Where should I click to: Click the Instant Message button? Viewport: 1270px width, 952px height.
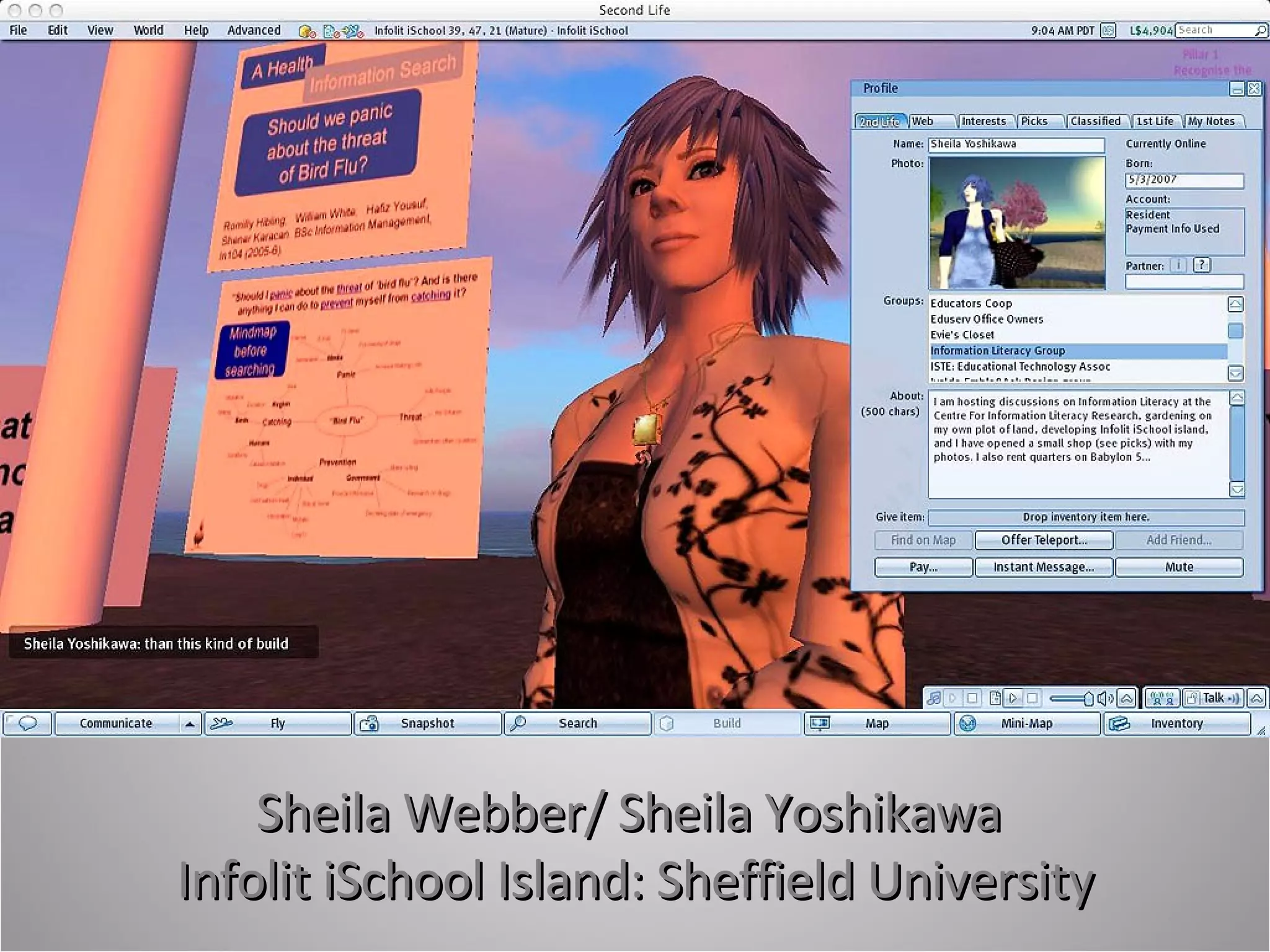(1044, 567)
